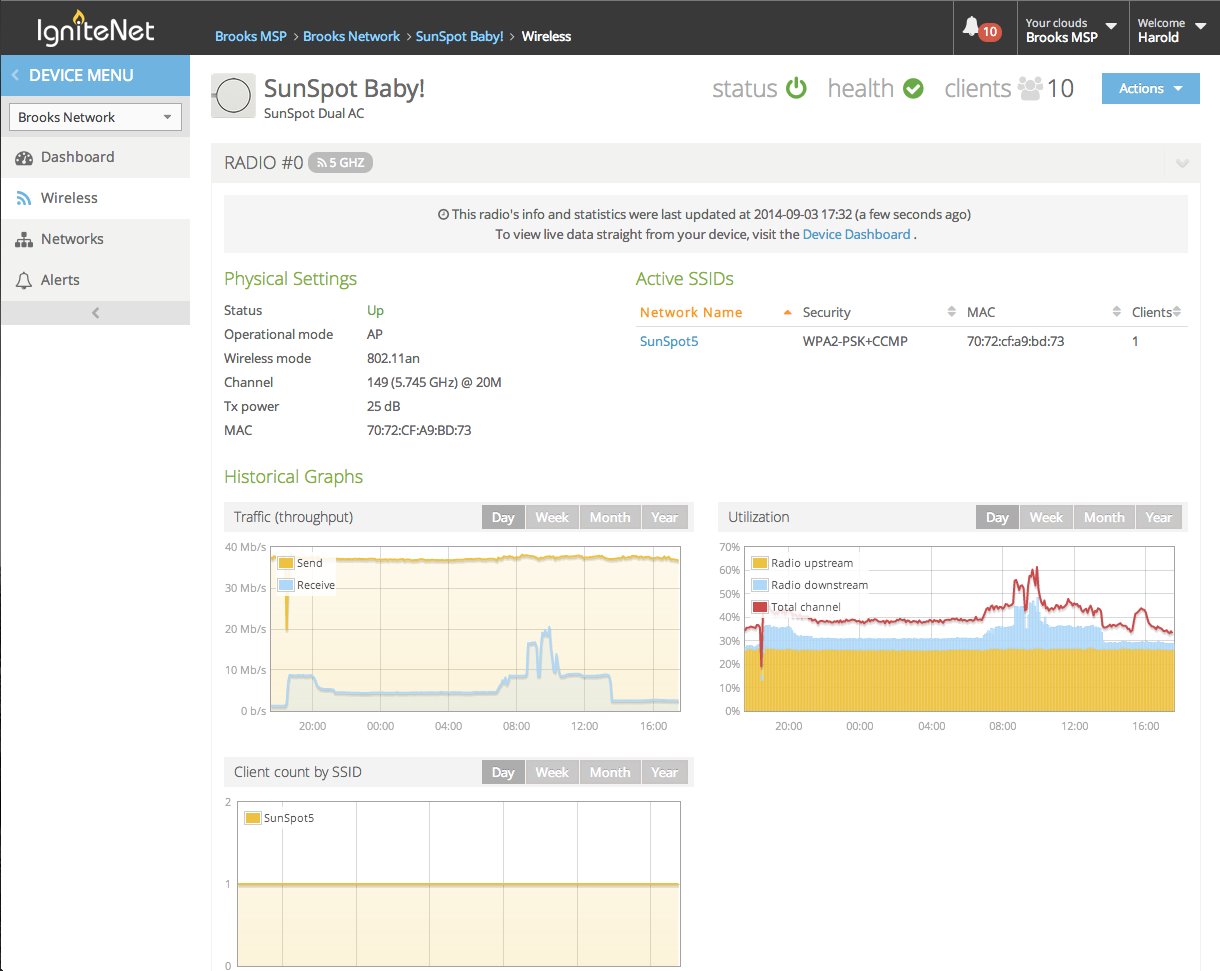
Task: Click the SunSpot5 legend swatch
Action: click(253, 818)
